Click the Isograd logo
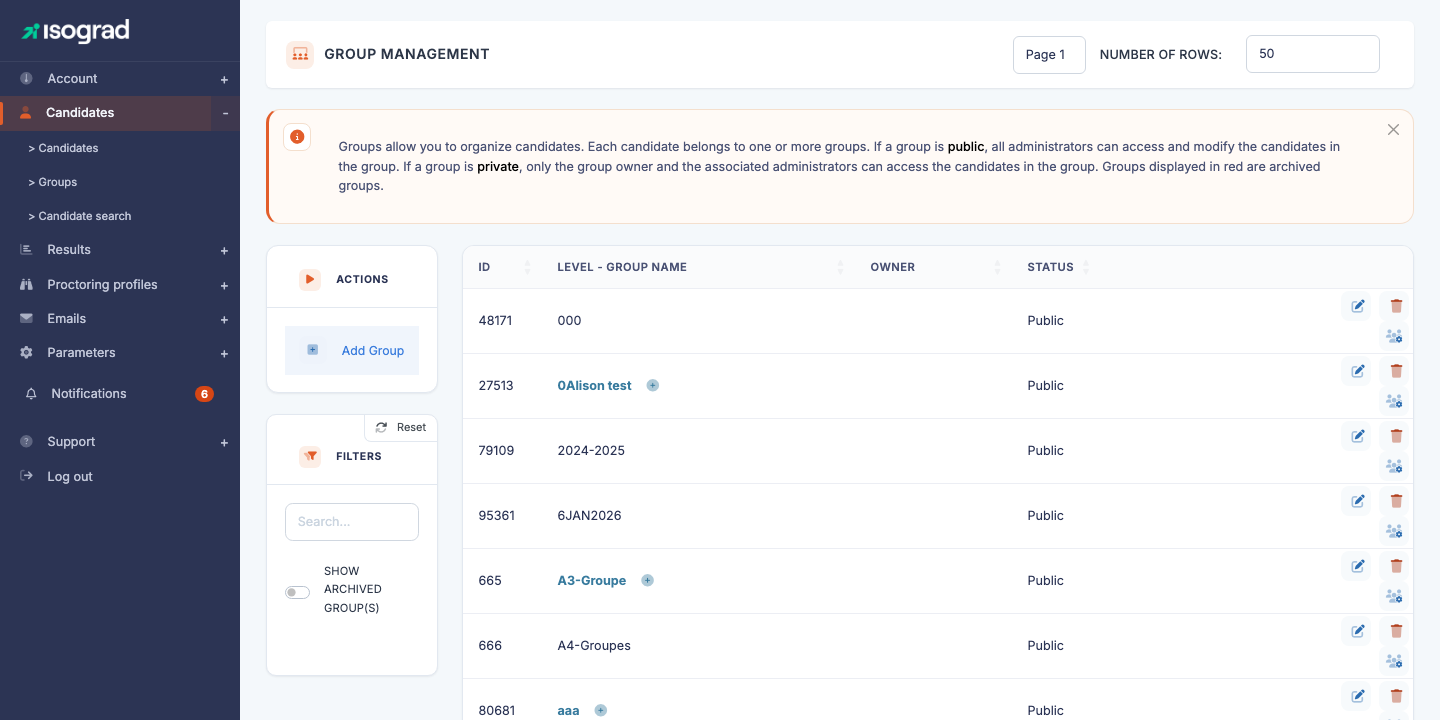 click(76, 31)
